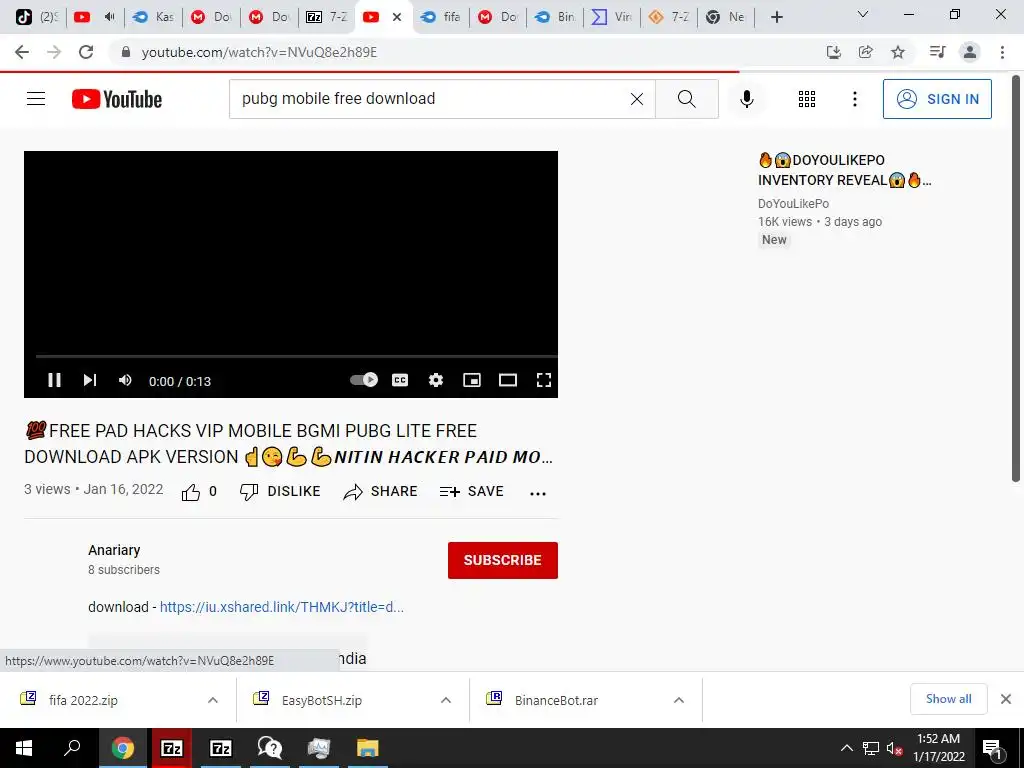Show hidden system tray icons
Screen dimensions: 1024x768
(846, 748)
